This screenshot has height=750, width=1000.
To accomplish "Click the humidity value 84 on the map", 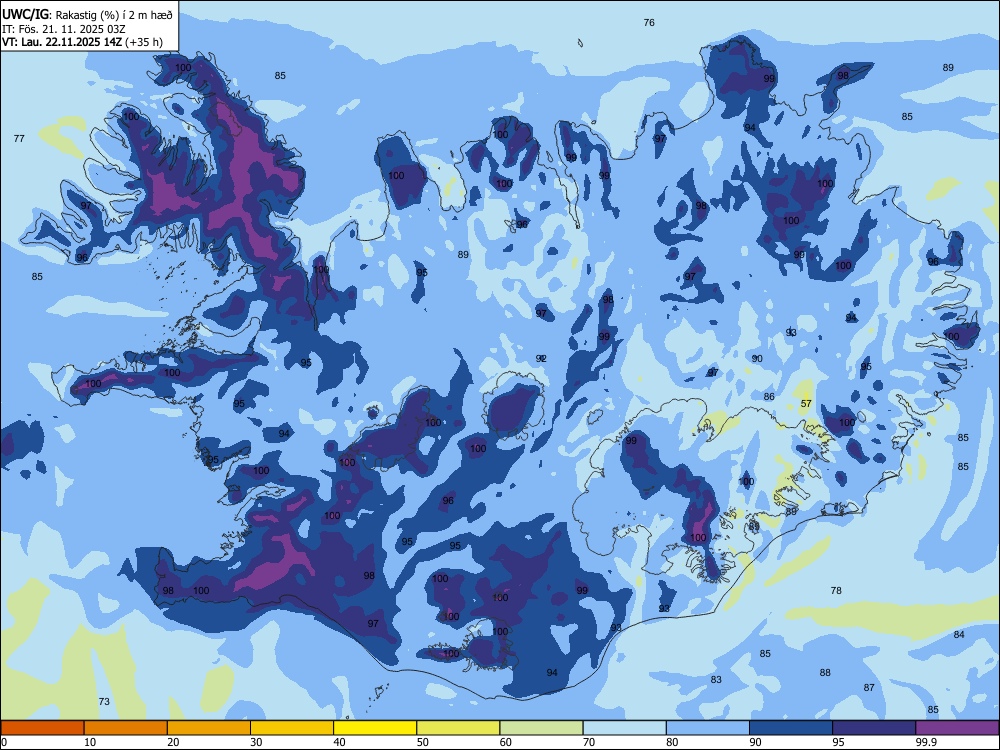I will coord(959,635).
